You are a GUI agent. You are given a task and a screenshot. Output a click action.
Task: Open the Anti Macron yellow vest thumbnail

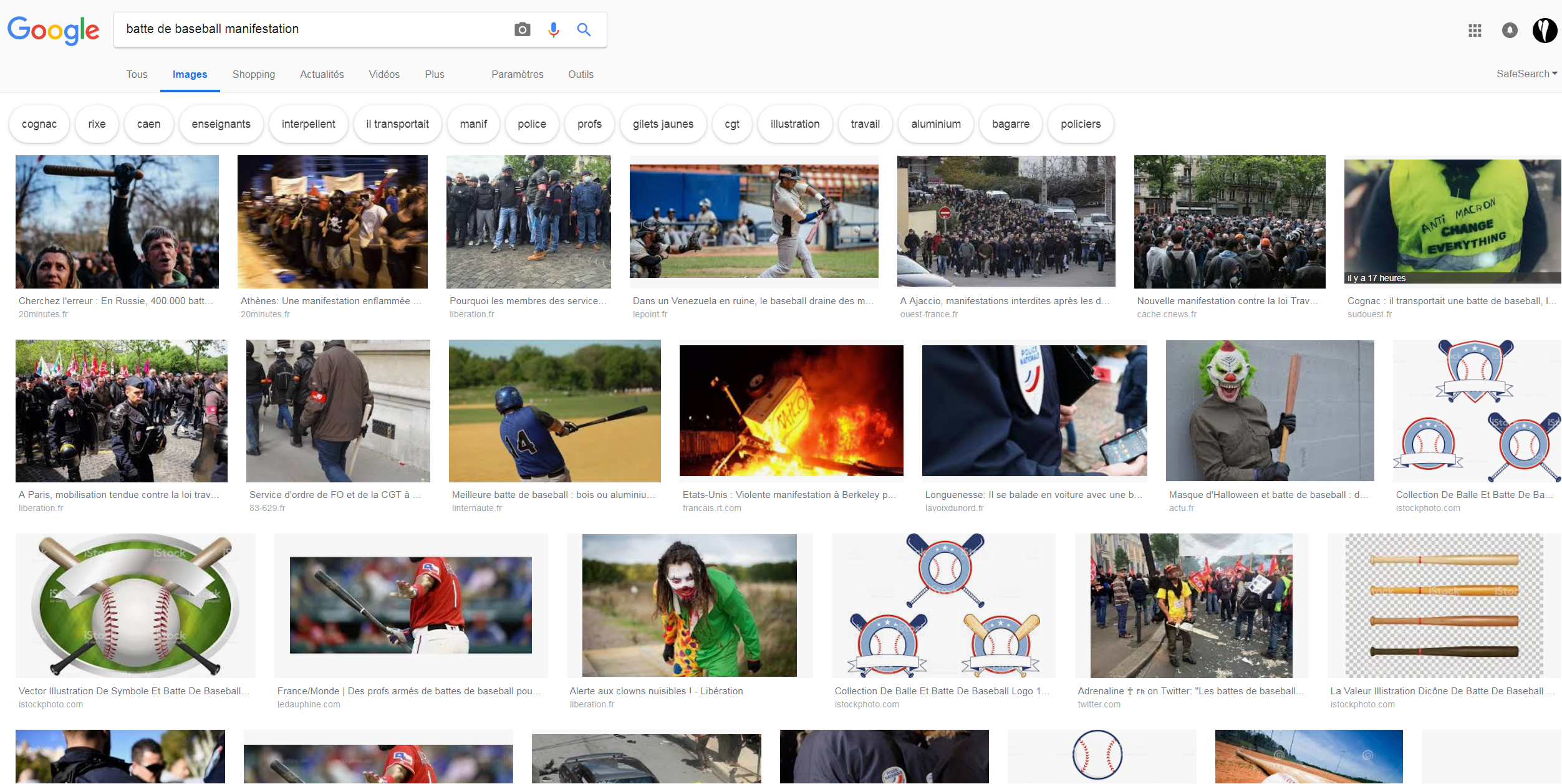[x=1452, y=221]
